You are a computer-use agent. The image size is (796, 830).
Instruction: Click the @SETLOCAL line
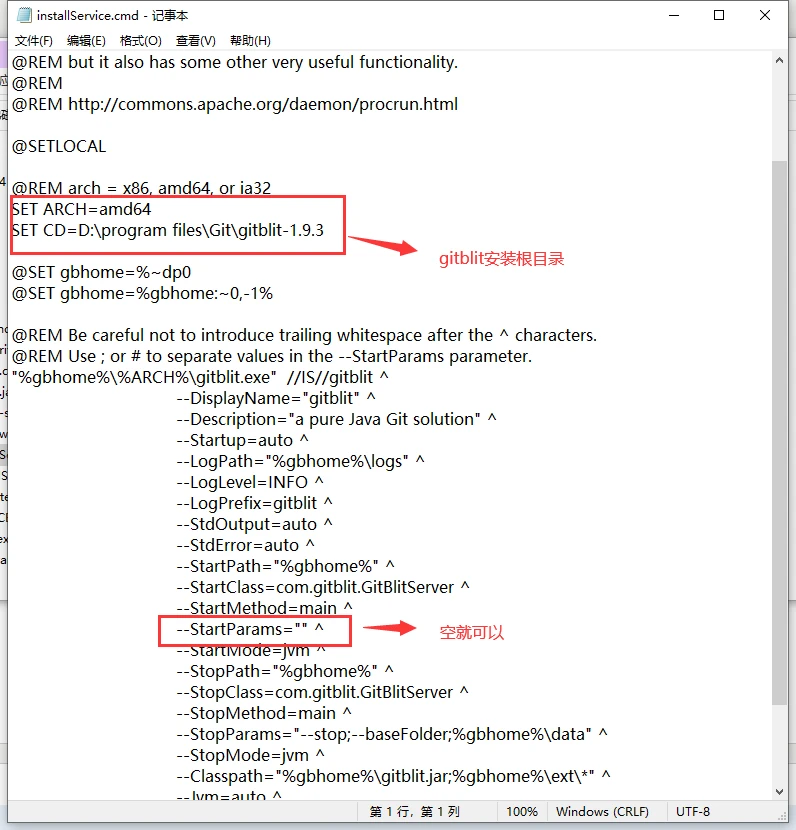(59, 146)
